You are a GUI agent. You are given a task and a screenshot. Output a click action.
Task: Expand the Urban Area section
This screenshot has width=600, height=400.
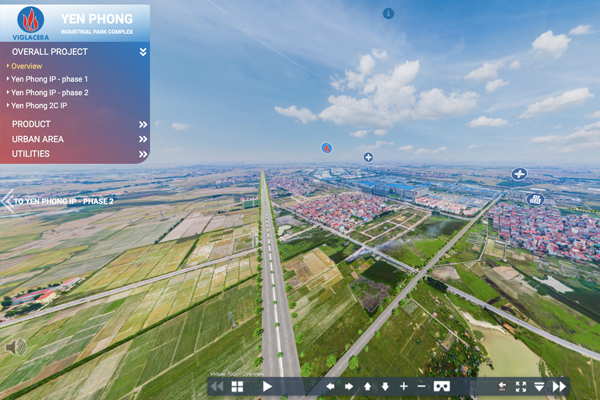pos(143,139)
